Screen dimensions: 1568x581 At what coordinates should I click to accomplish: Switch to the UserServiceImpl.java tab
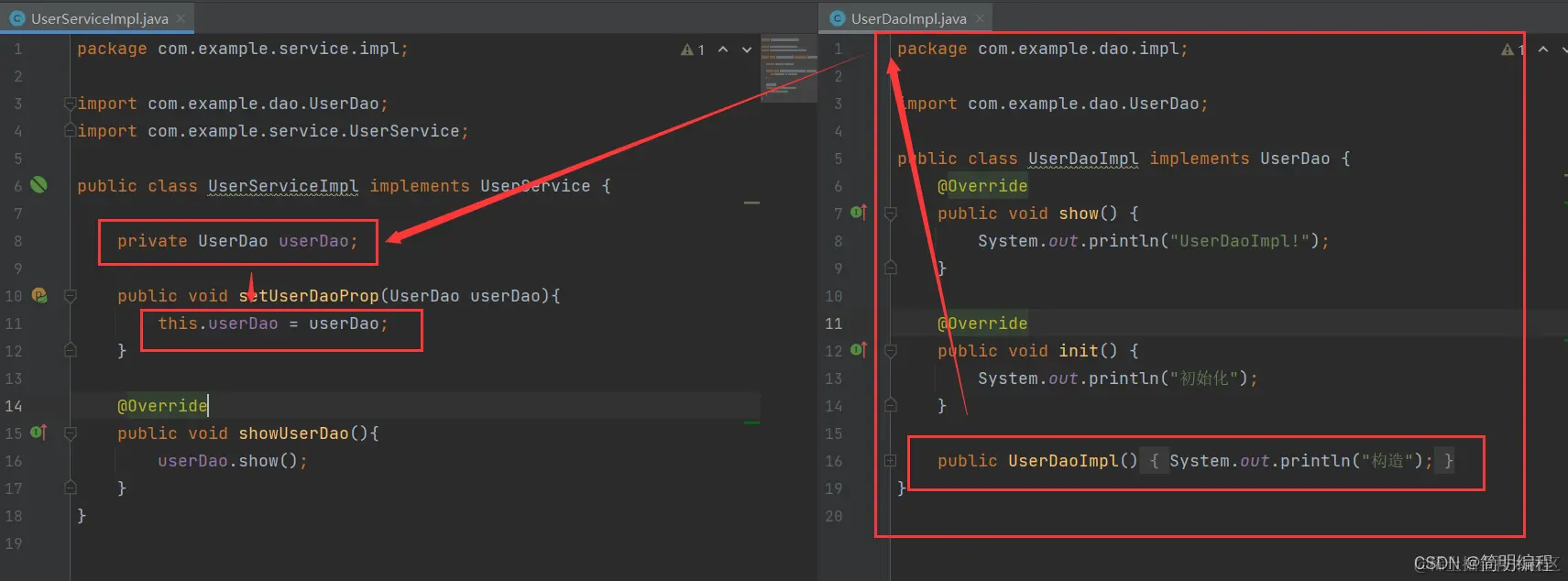point(97,18)
